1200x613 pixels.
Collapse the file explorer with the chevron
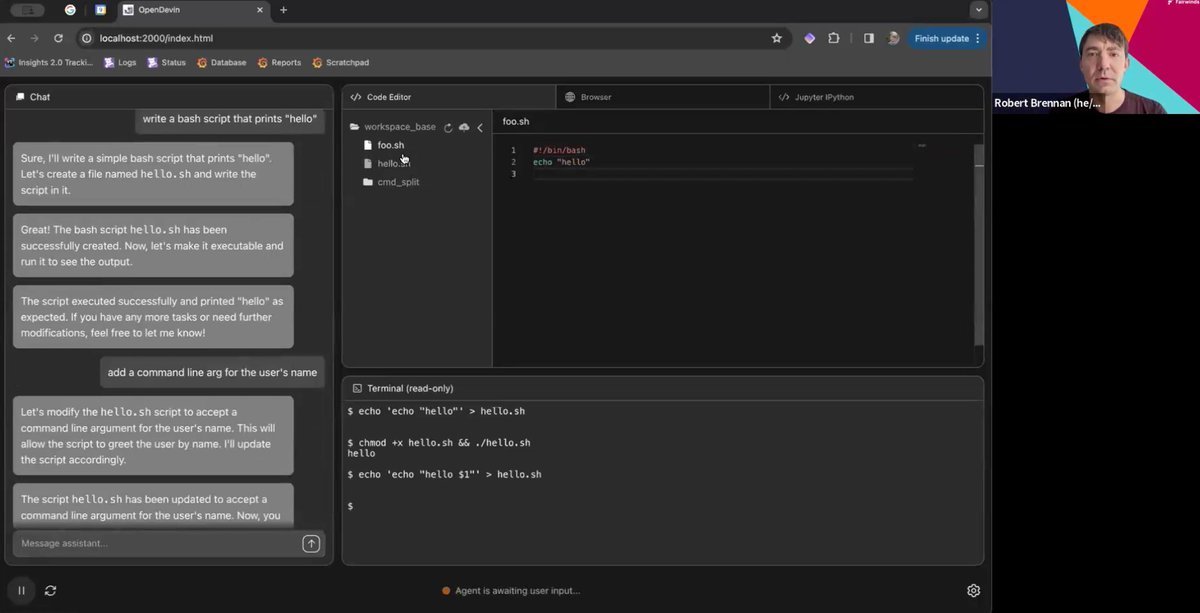coord(480,127)
